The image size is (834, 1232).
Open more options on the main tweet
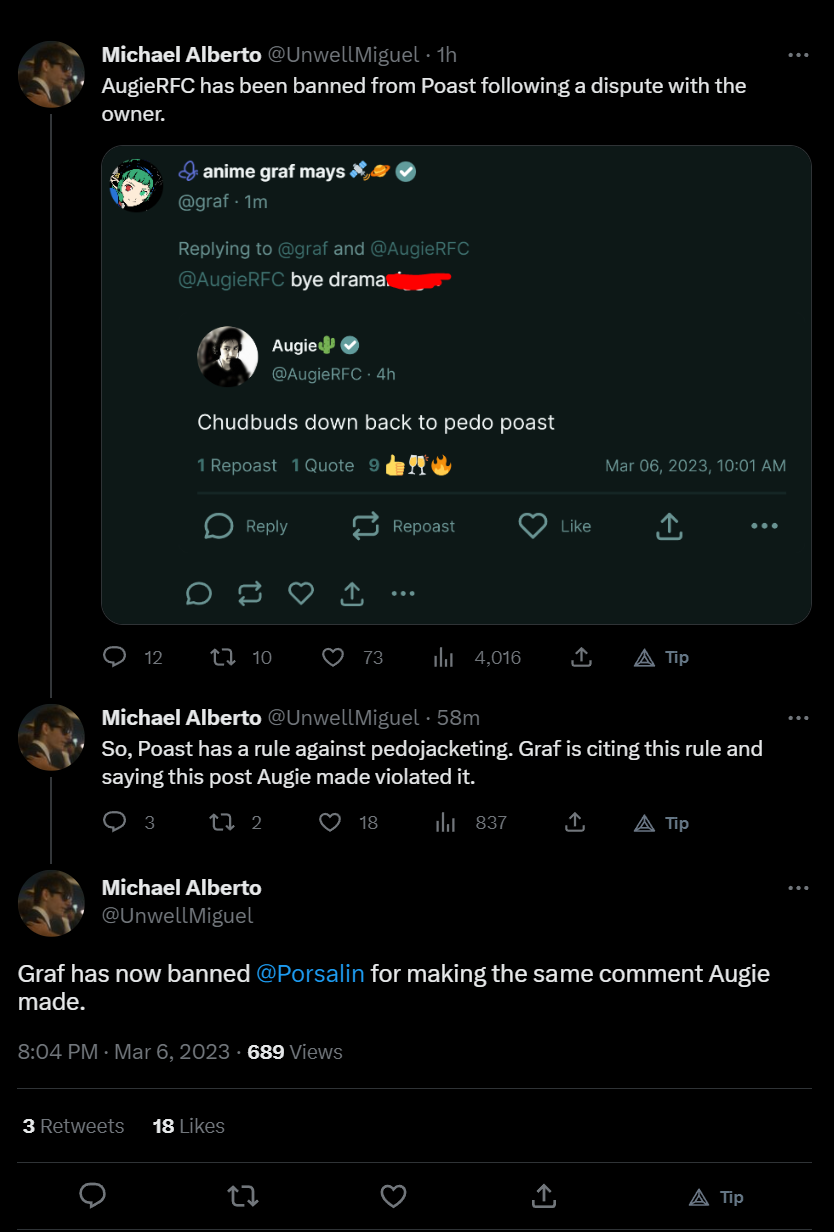tap(798, 888)
